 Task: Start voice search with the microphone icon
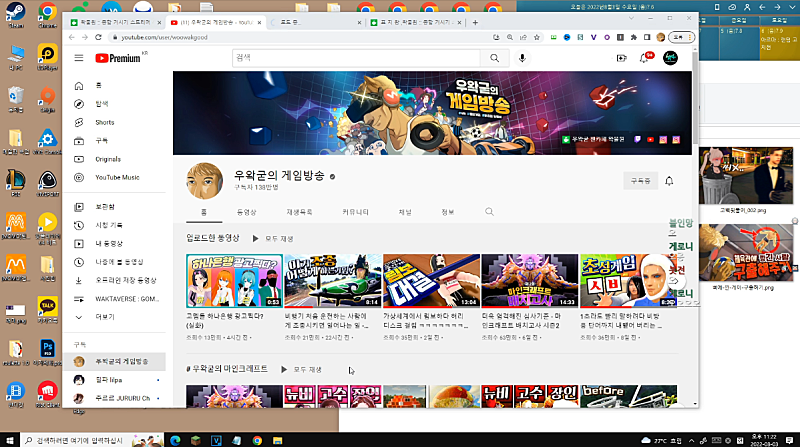(522, 58)
